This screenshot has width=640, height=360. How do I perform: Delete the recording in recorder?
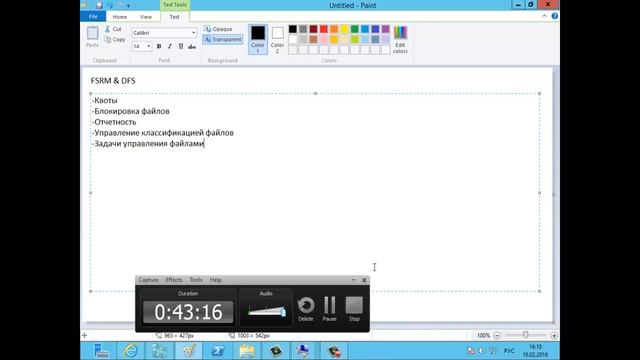(306, 309)
